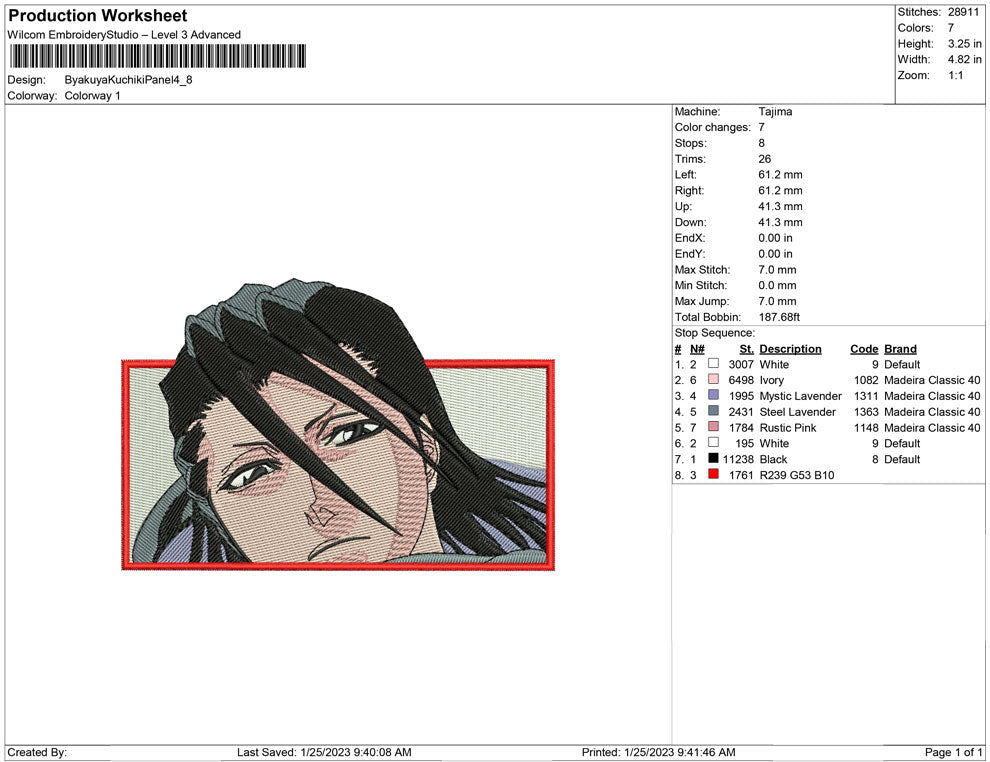Click the Mystic Lavender color swatch
Image resolution: width=990 pixels, height=762 pixels.
[x=713, y=395]
